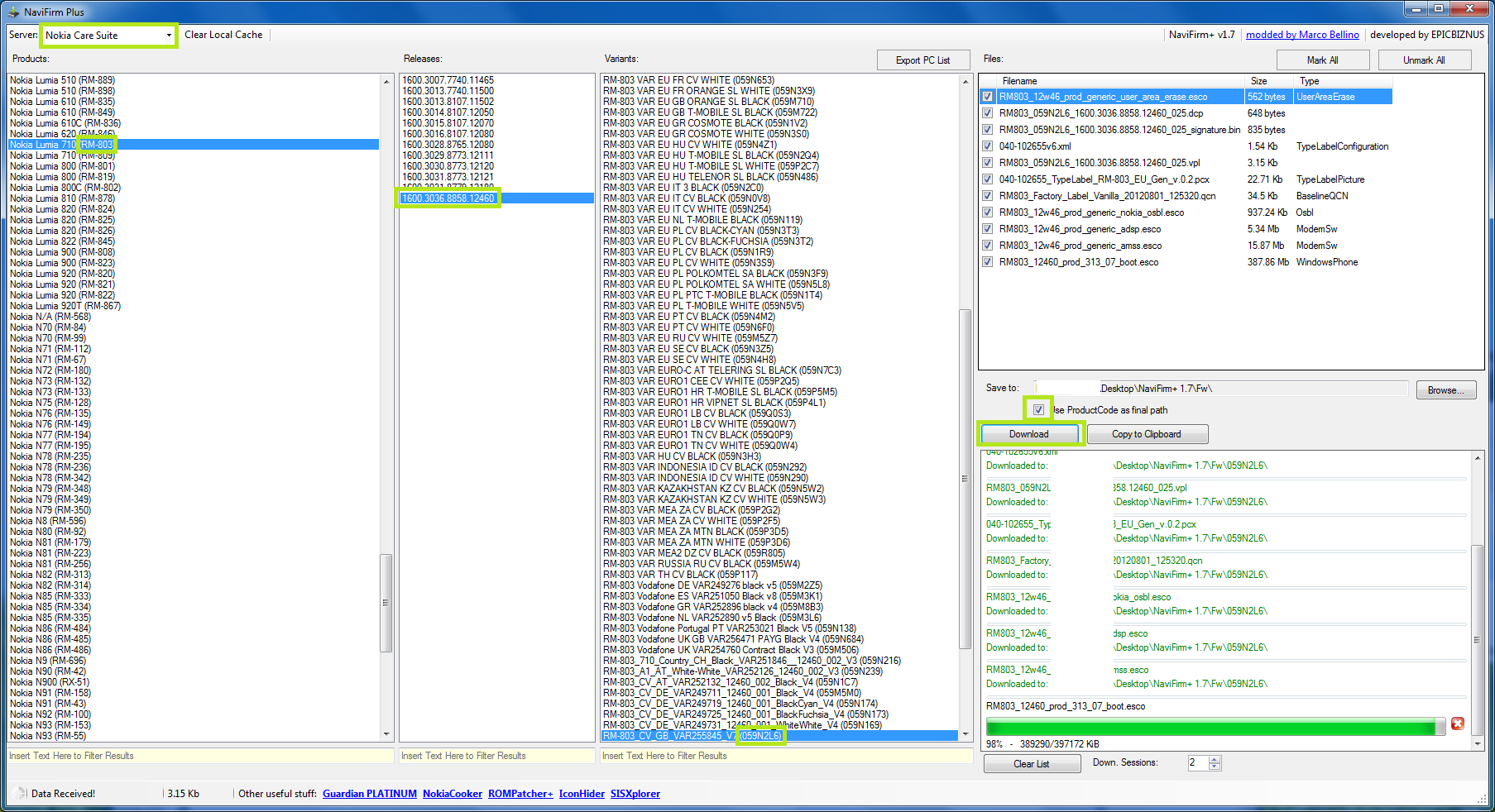The width and height of the screenshot is (1495, 812).
Task: Click the NaviFirm Plus title bar icon
Action: pos(13,12)
